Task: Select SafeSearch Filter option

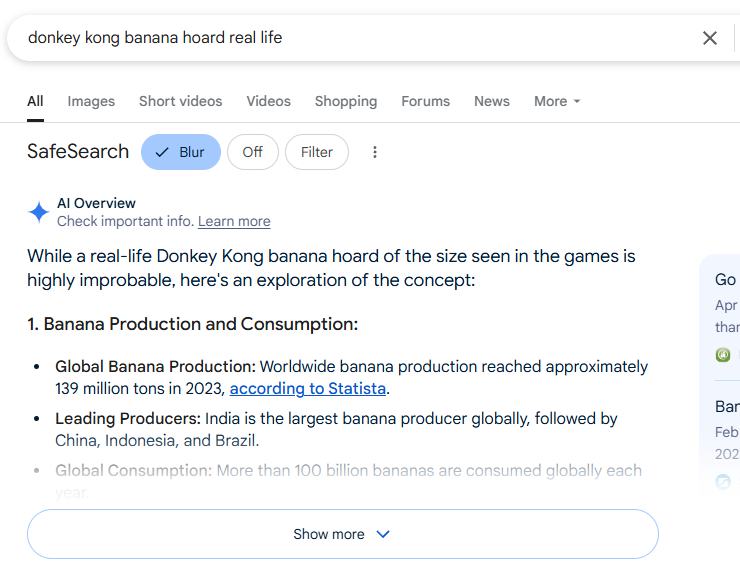Action: pyautogui.click(x=316, y=152)
